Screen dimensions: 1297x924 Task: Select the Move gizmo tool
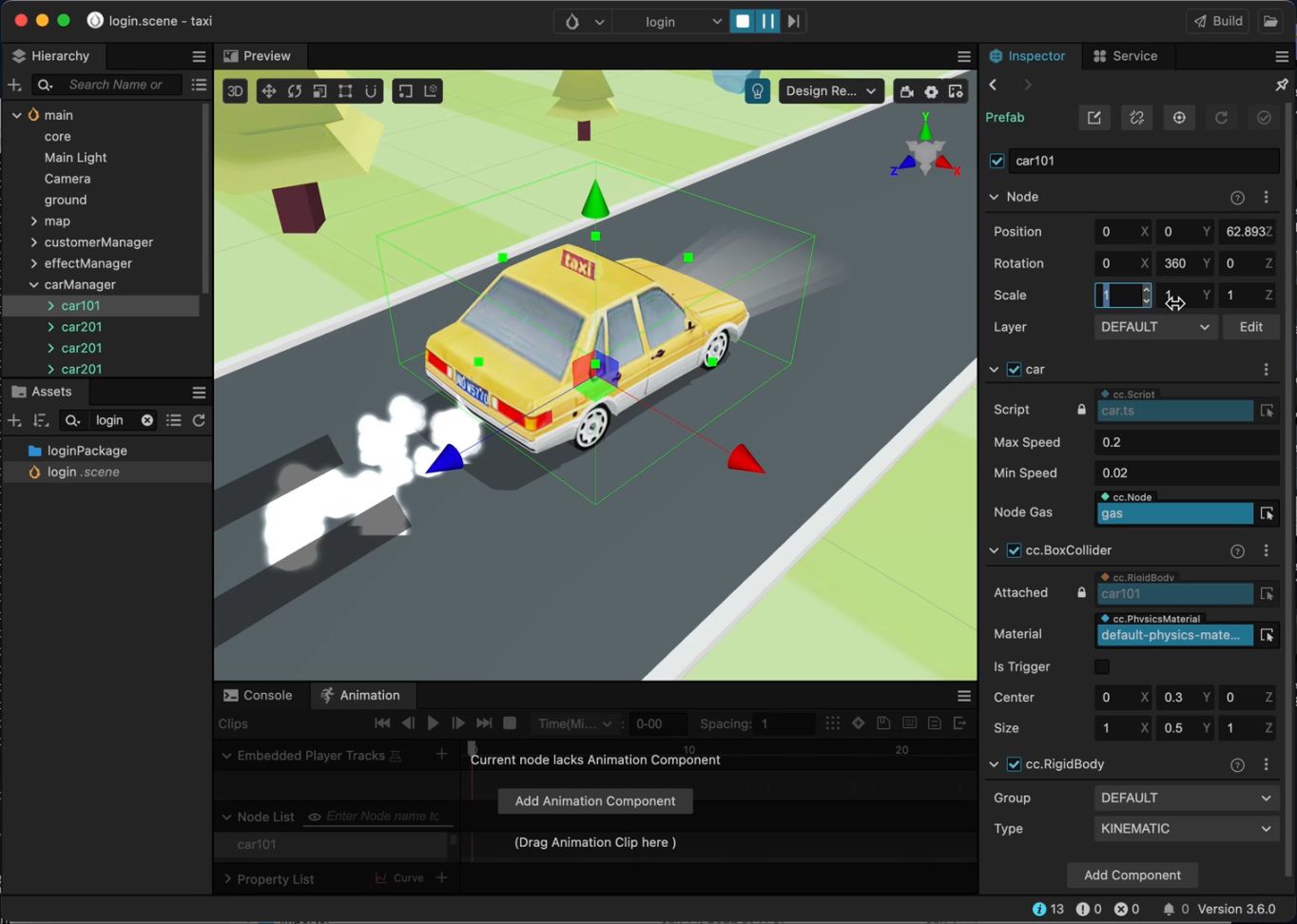tap(269, 91)
